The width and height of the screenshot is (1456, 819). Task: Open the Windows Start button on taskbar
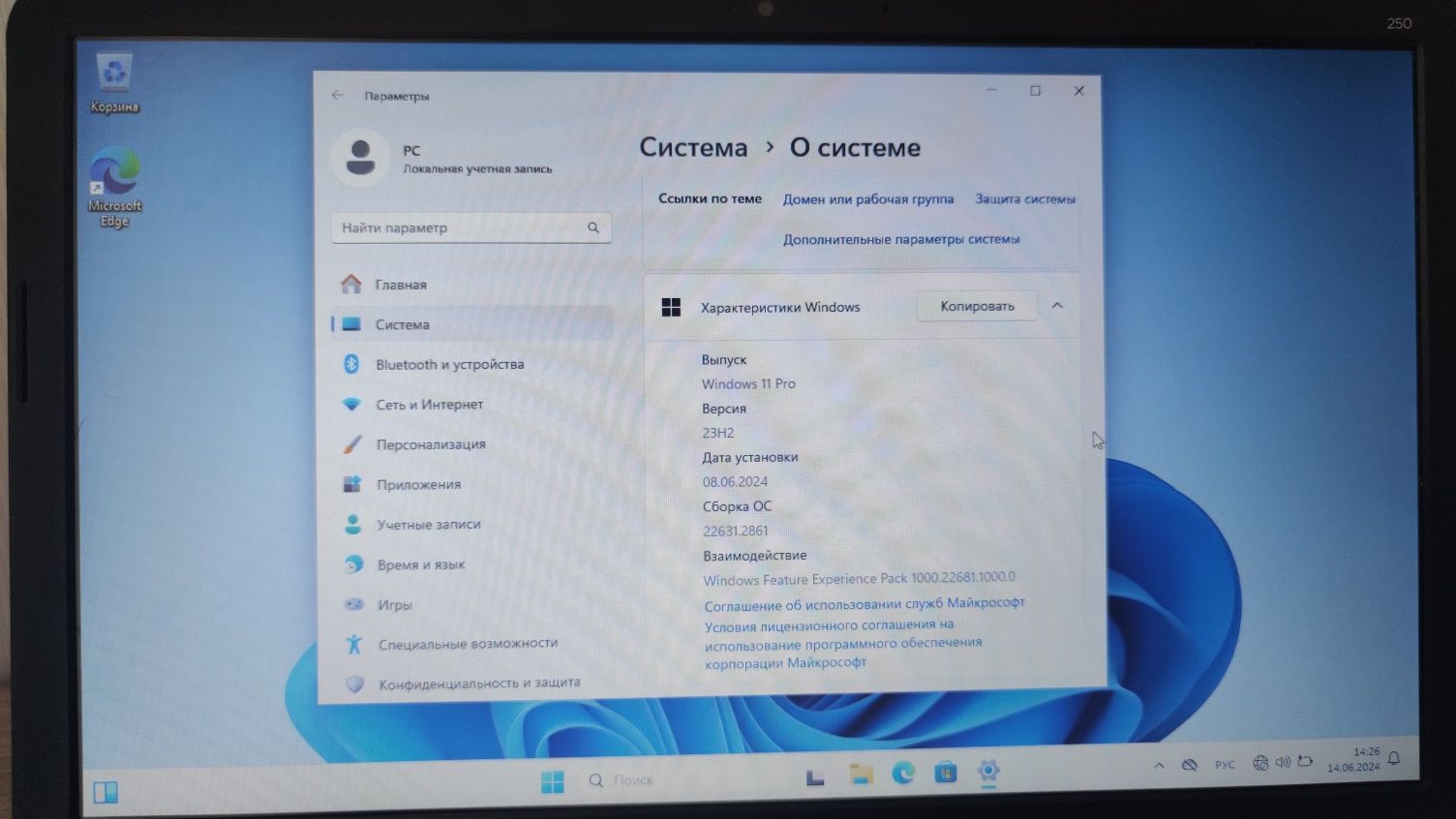(x=553, y=781)
